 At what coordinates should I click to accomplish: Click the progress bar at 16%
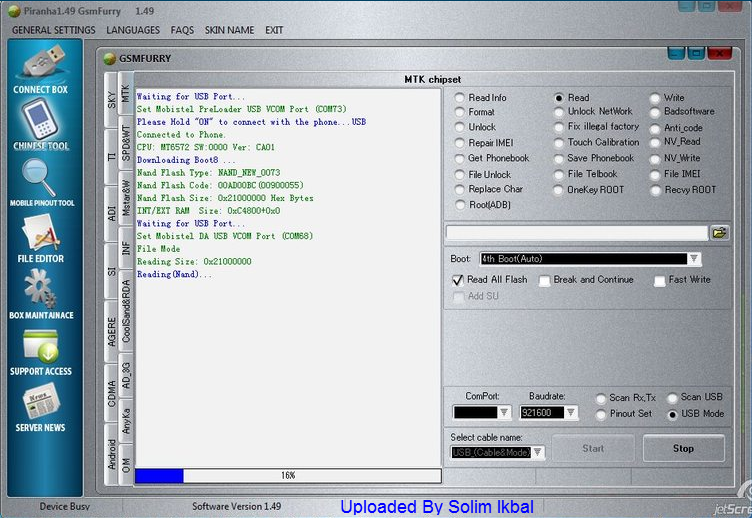point(287,476)
